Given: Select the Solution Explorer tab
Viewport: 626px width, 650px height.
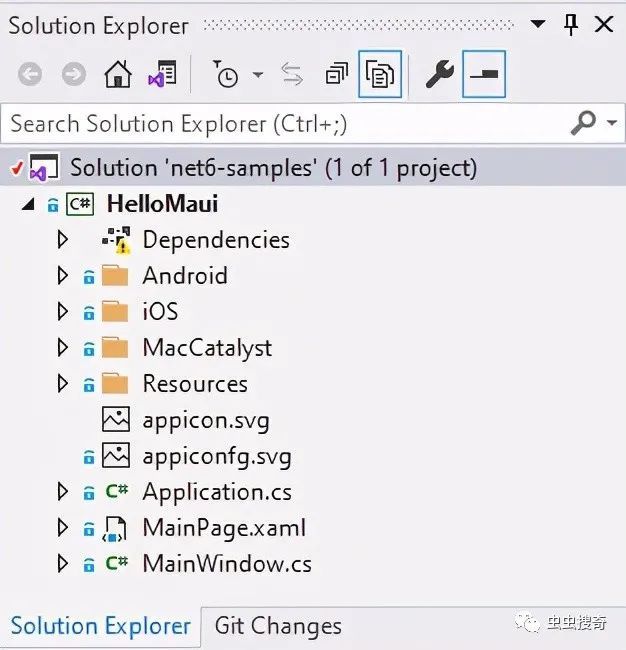Looking at the screenshot, I should click(100, 627).
